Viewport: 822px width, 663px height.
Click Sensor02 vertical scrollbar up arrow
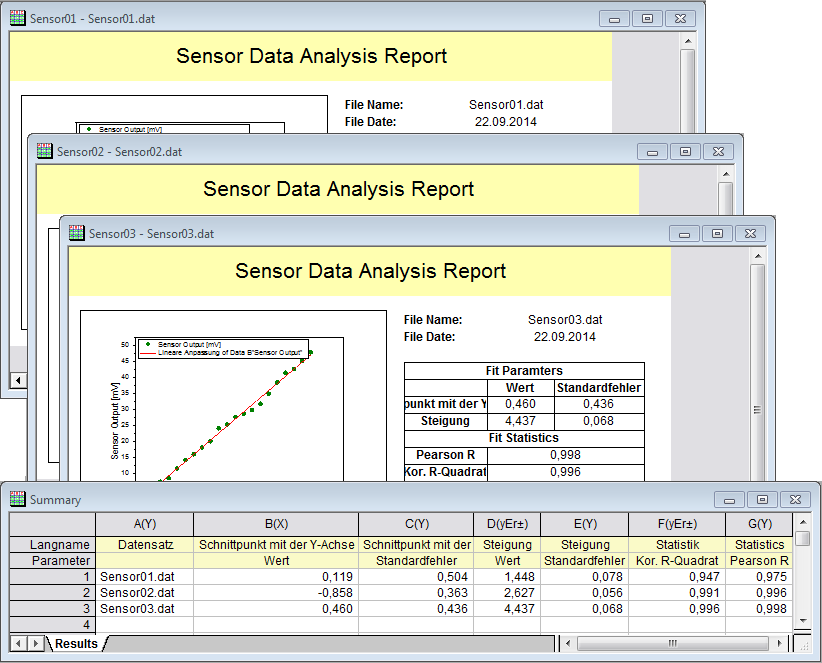726,174
